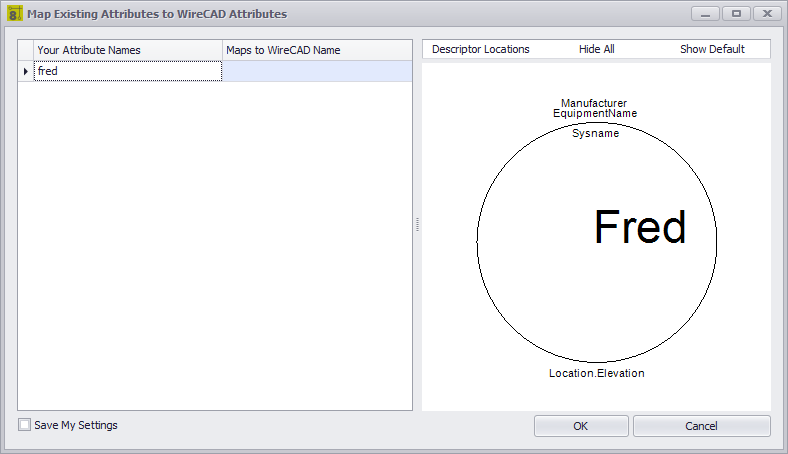Minimize the Map Existing Attributes window
This screenshot has height=454, width=788.
tap(706, 14)
